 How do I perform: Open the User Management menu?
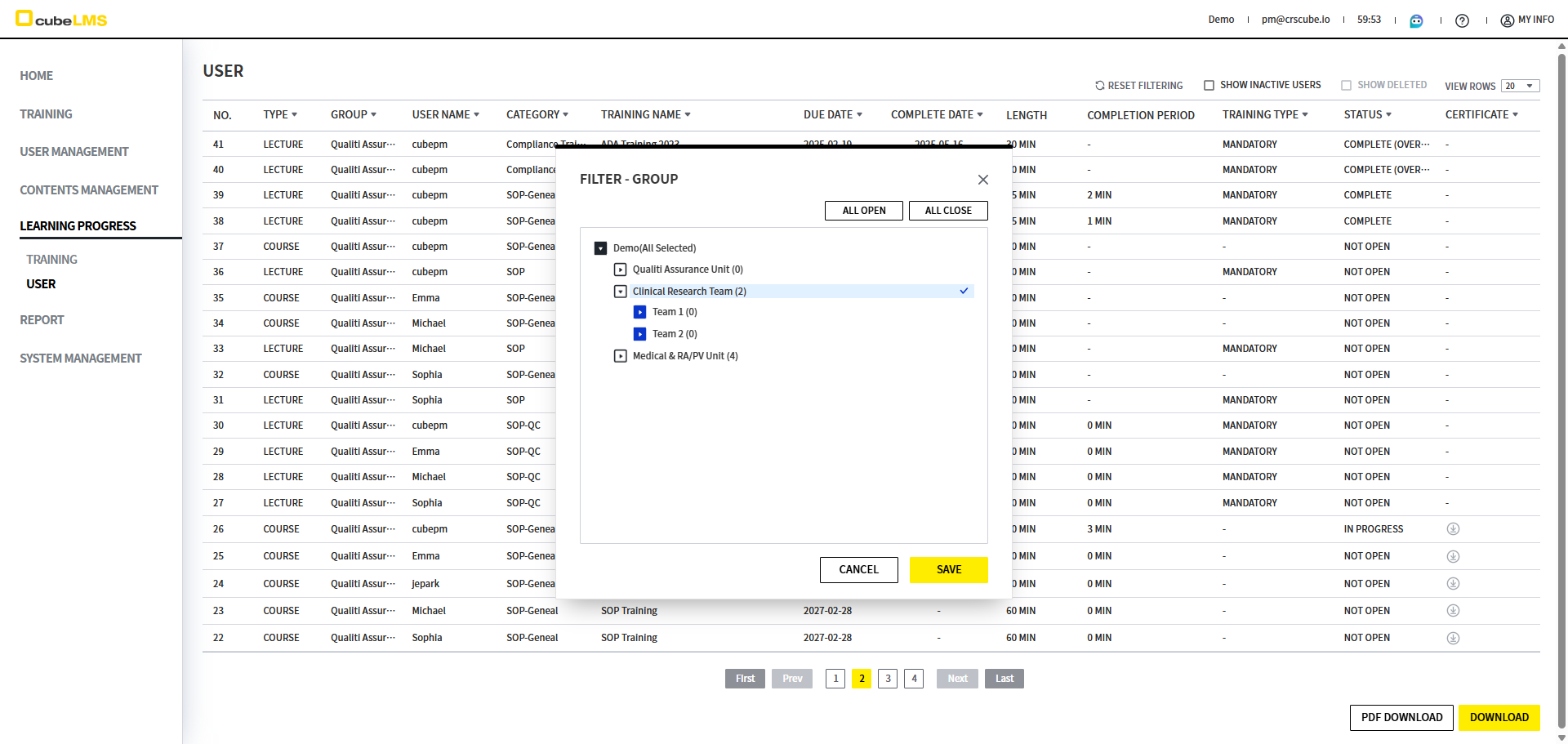(74, 152)
